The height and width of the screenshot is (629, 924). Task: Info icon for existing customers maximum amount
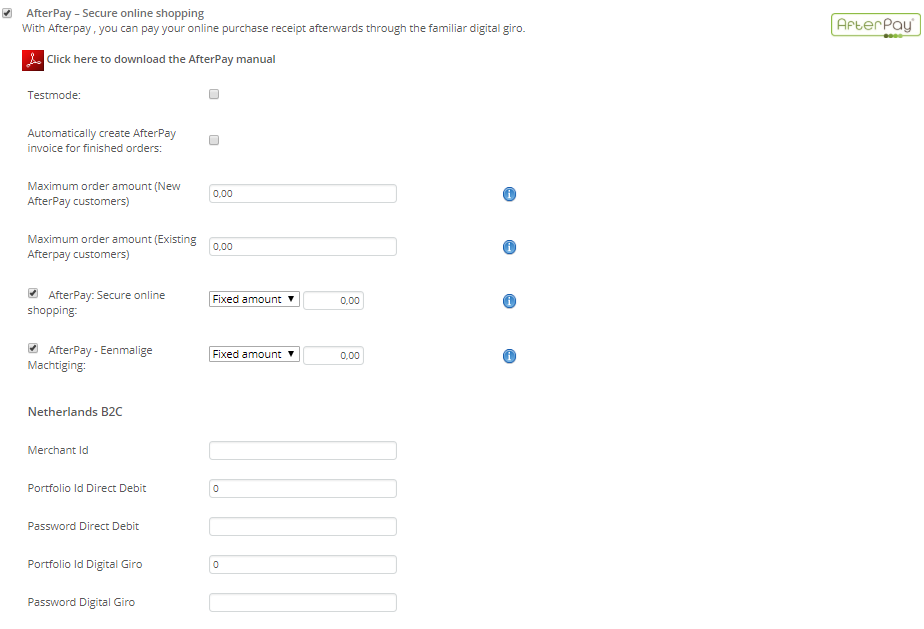(x=509, y=247)
